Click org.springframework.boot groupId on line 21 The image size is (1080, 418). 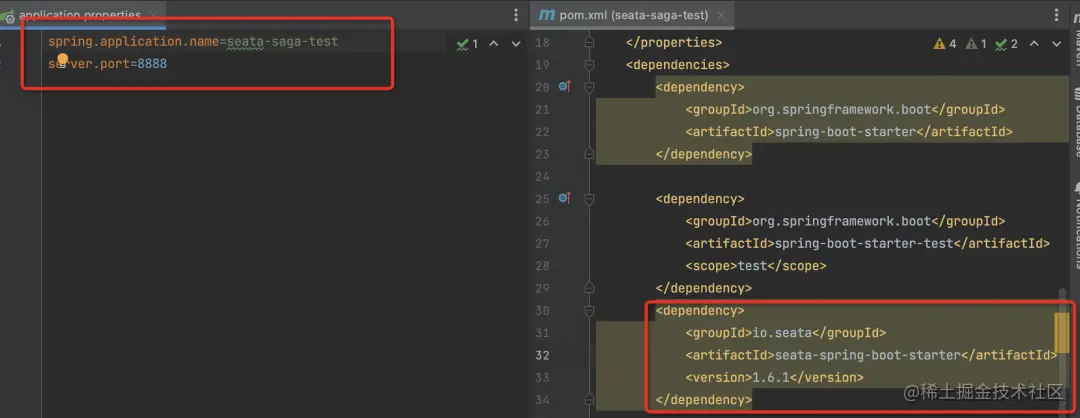pos(841,109)
